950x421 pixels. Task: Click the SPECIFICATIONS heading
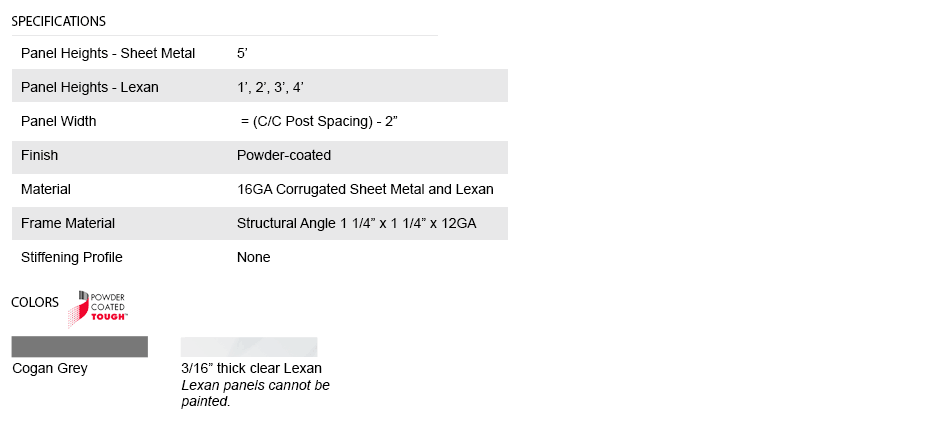(59, 21)
